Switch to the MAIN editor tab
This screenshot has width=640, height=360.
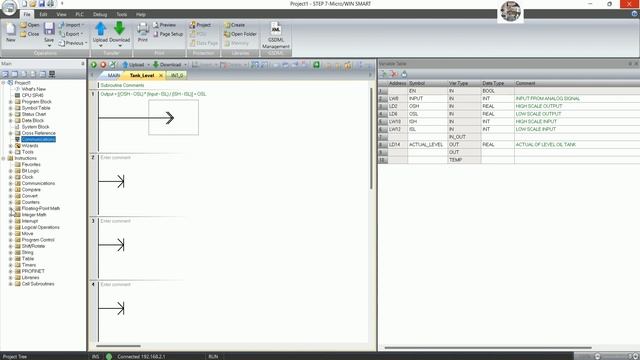coord(114,76)
